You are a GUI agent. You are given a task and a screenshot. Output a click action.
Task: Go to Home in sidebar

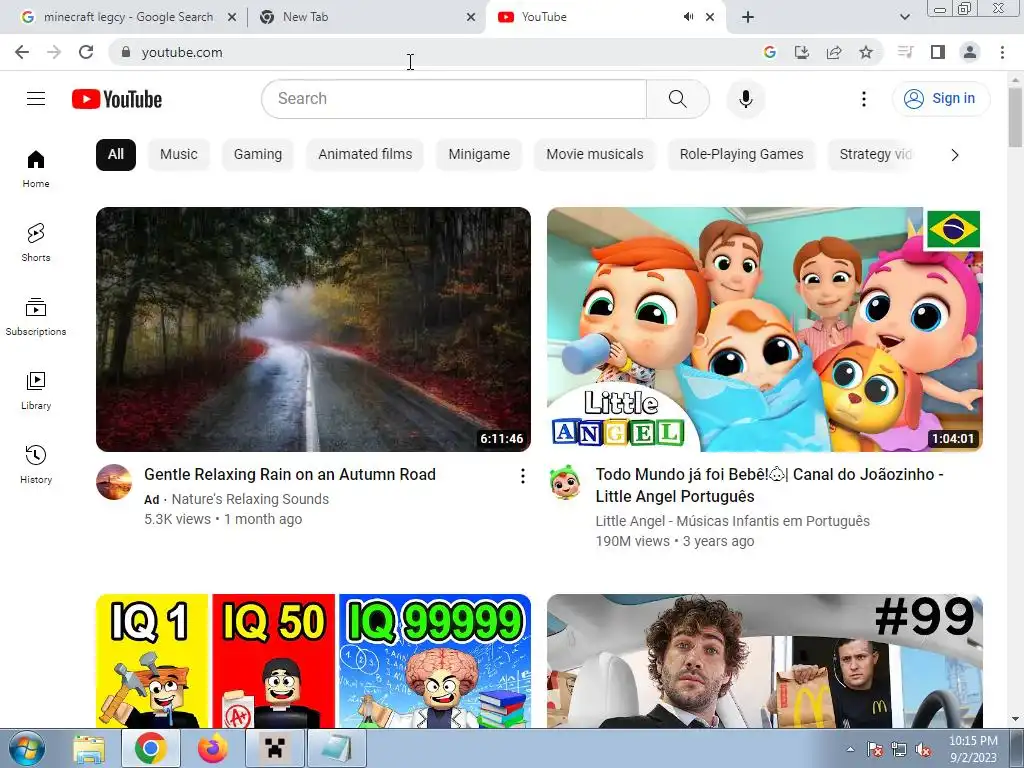36,169
